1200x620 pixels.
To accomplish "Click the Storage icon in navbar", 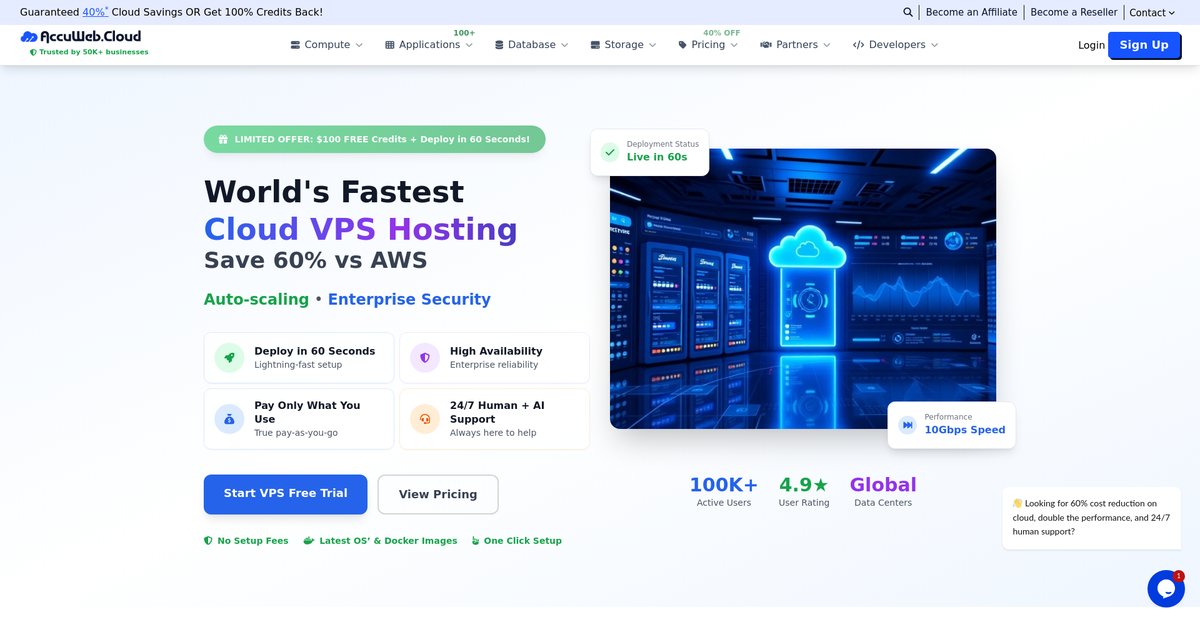I will coord(595,45).
